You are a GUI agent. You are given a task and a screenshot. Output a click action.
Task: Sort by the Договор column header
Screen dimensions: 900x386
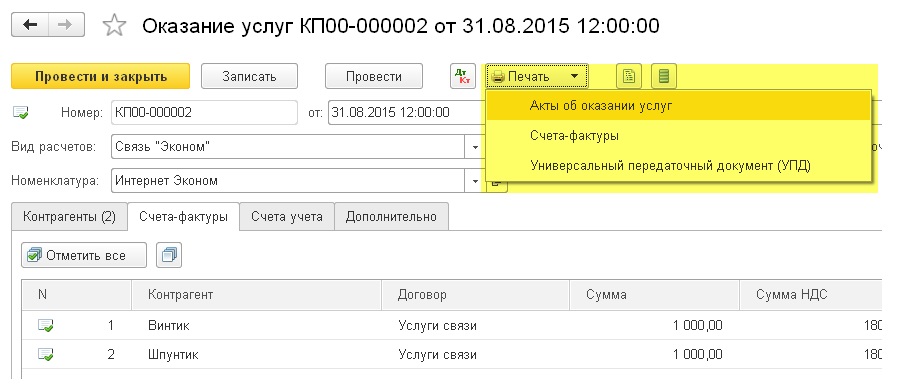pos(475,295)
